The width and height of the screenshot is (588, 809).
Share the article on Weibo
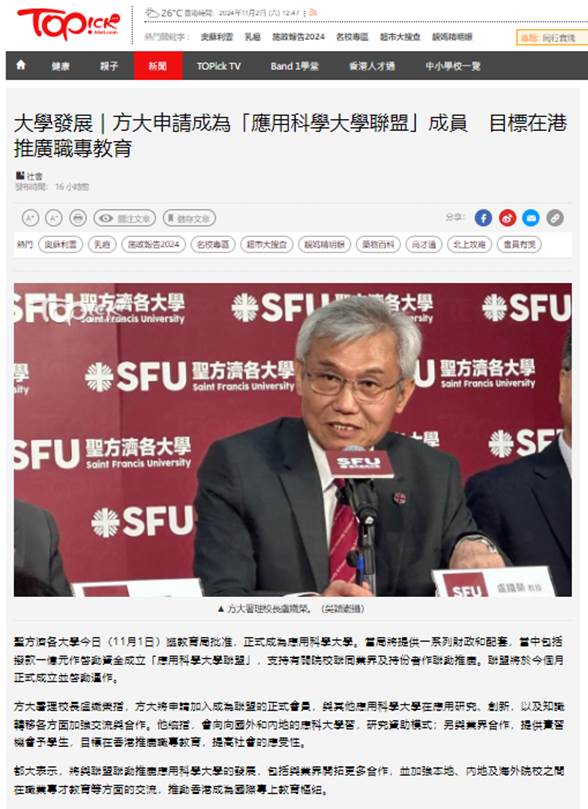click(x=507, y=218)
